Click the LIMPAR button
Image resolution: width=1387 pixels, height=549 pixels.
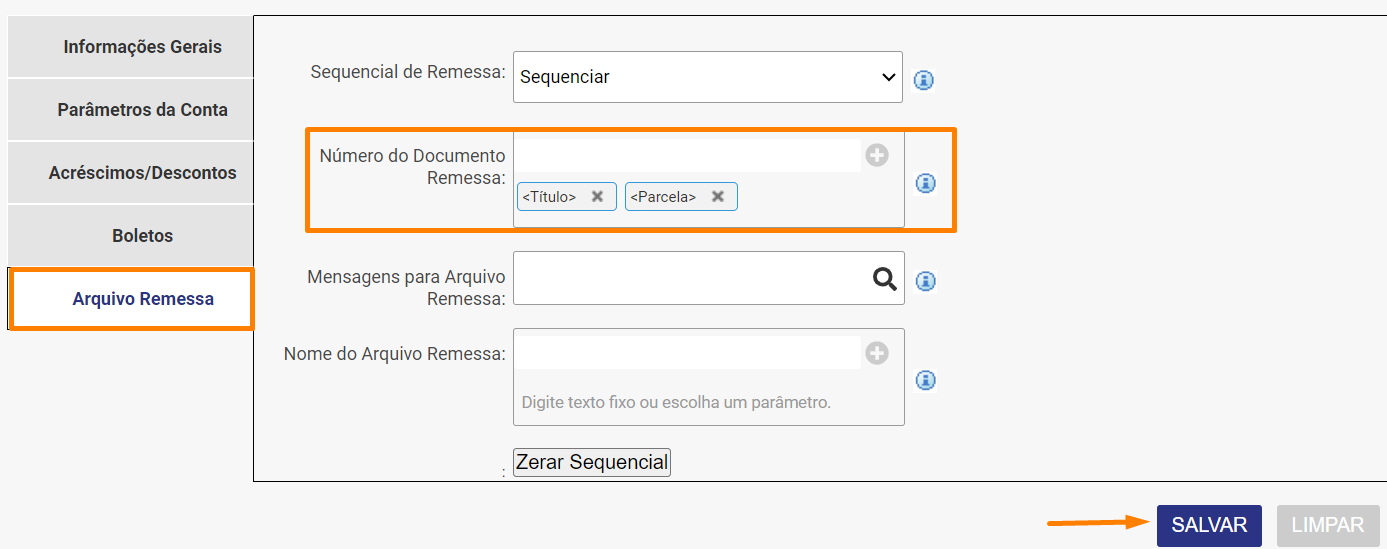(1327, 525)
